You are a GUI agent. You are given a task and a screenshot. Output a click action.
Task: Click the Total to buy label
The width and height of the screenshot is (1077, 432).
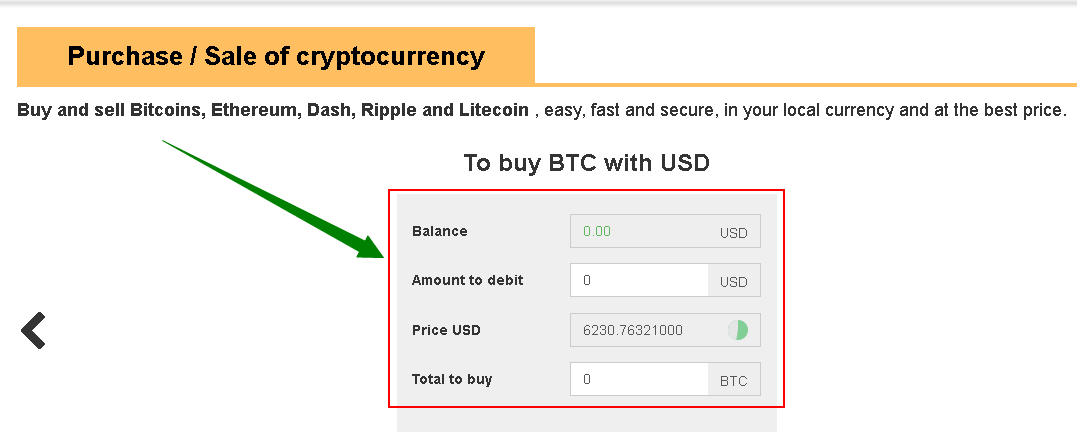click(452, 379)
